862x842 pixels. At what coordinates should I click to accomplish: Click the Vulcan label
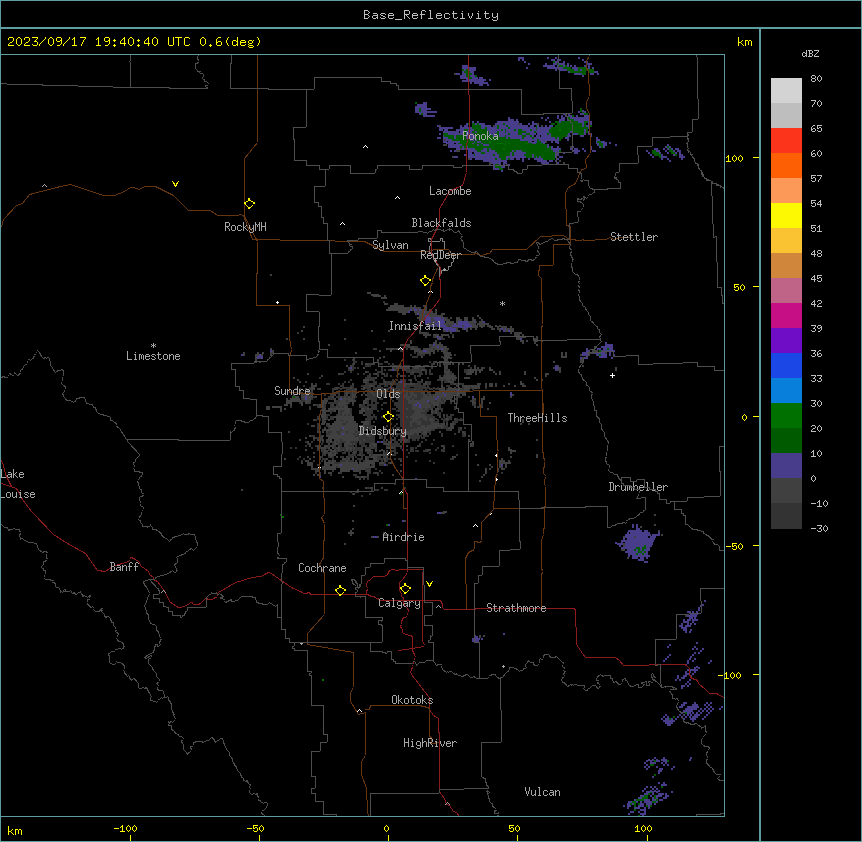point(543,792)
